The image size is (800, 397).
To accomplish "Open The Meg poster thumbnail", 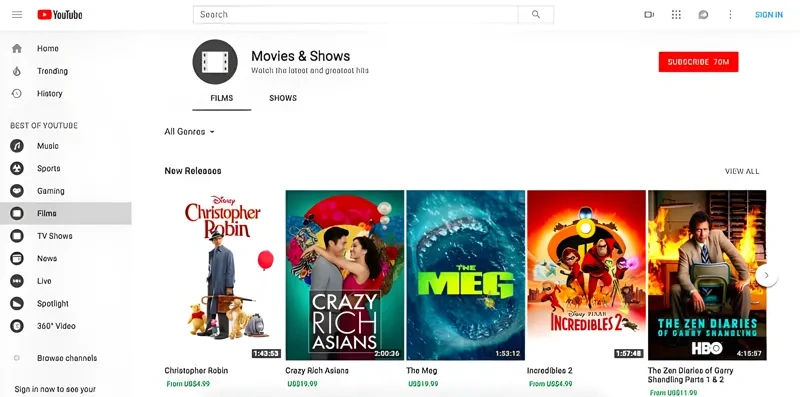I will tap(465, 275).
